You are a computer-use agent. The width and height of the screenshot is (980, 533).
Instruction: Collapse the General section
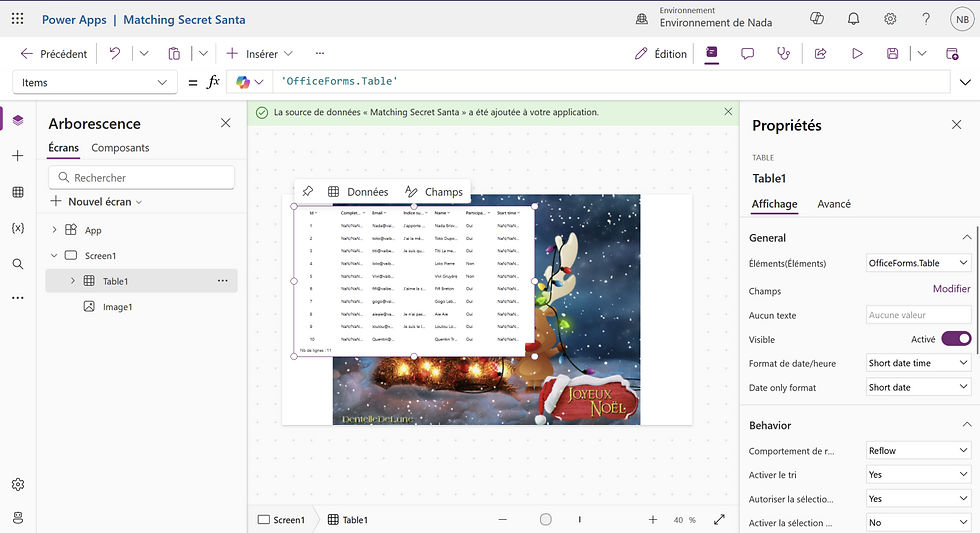[x=967, y=237]
